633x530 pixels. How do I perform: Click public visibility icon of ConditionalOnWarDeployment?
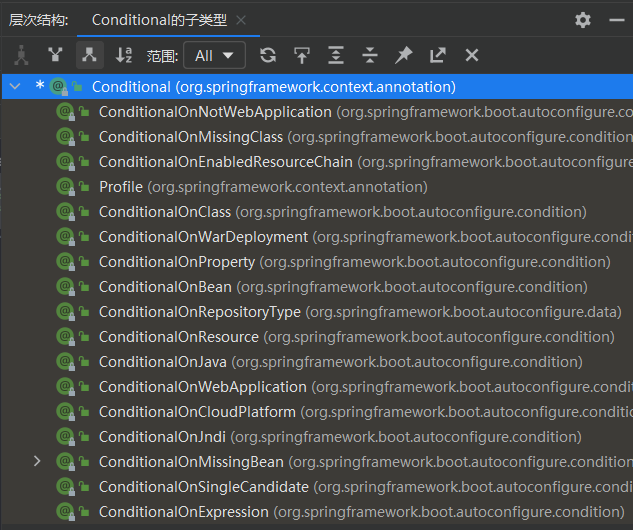coord(84,237)
